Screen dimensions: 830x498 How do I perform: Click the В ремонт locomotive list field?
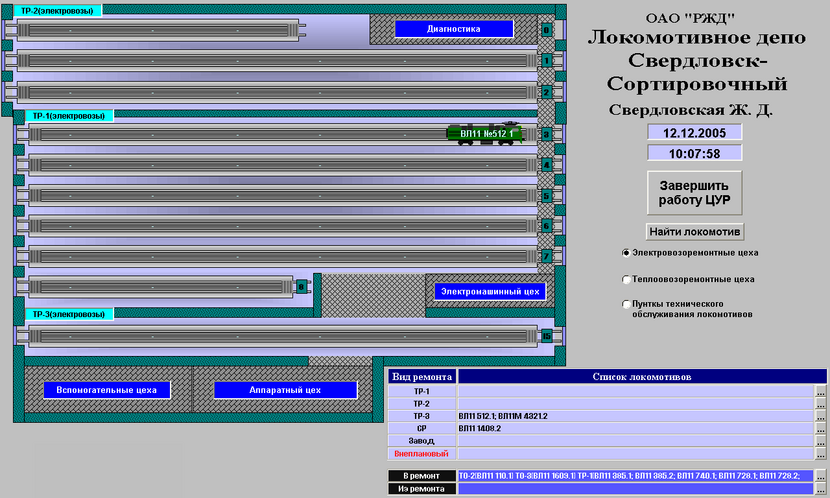[x=636, y=476]
